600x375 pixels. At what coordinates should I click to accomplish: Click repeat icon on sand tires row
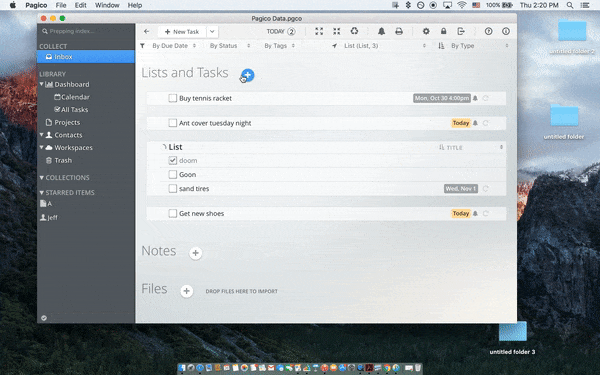click(x=486, y=189)
